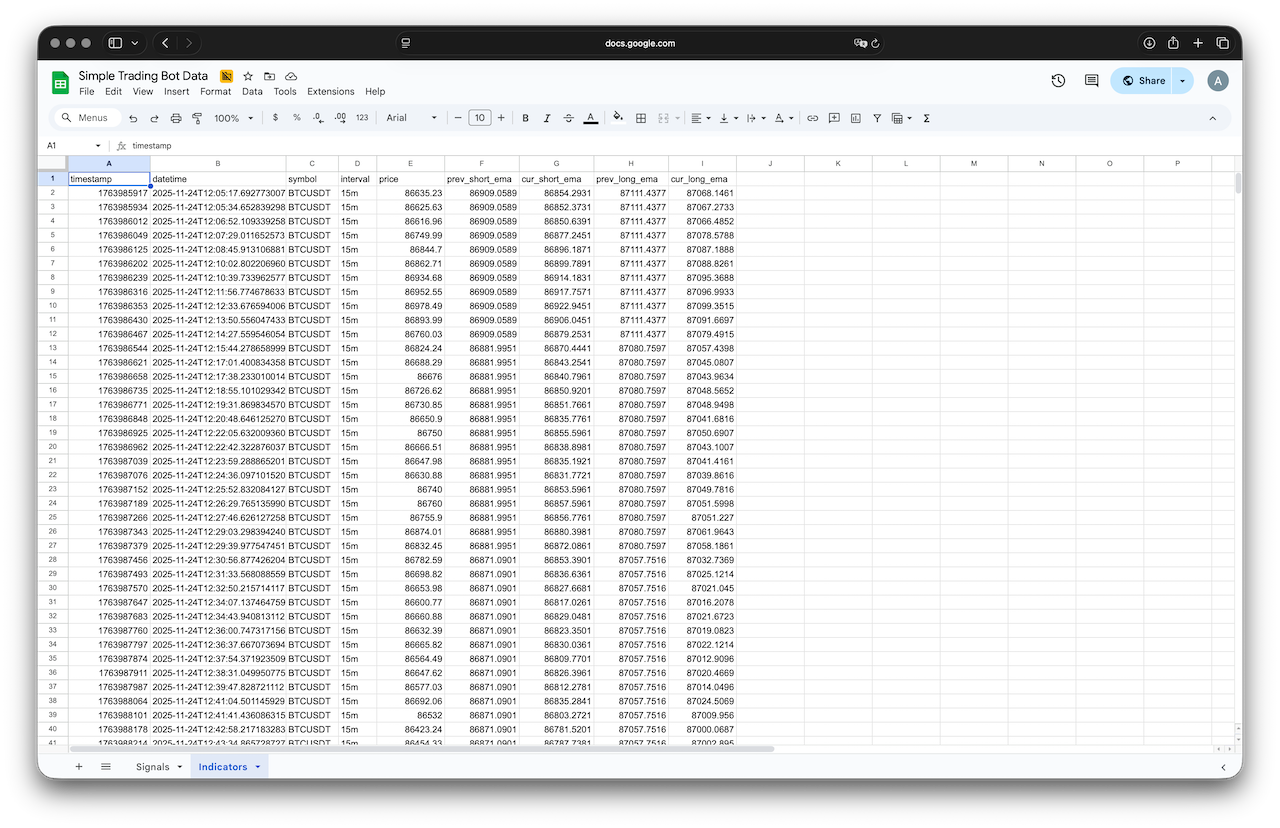1280x828 pixels.
Task: Click the Share button
Action: (x=1144, y=81)
